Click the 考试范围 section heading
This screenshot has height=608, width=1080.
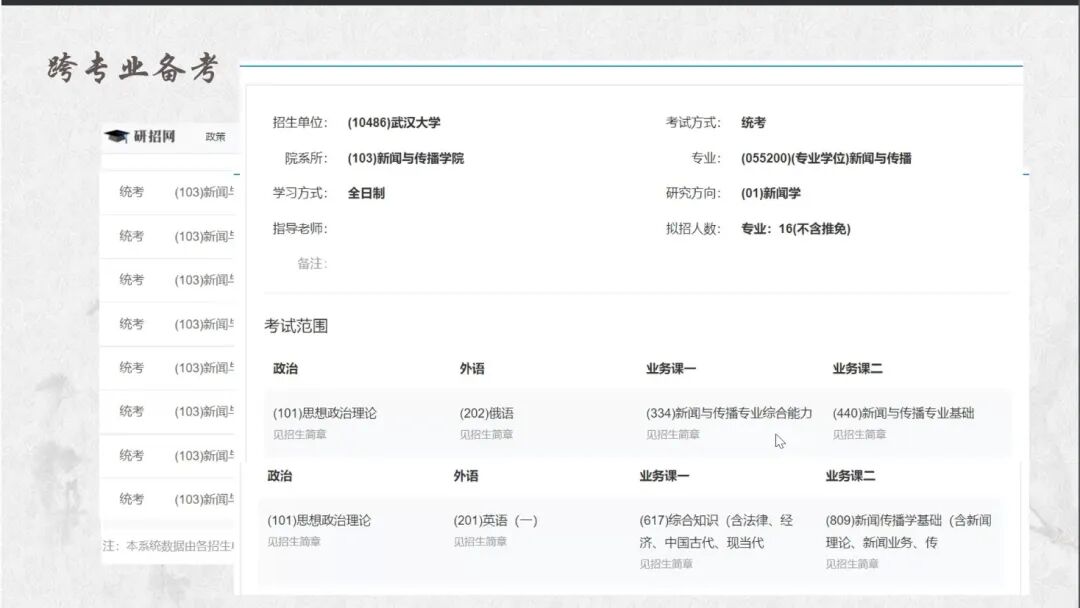(x=296, y=326)
